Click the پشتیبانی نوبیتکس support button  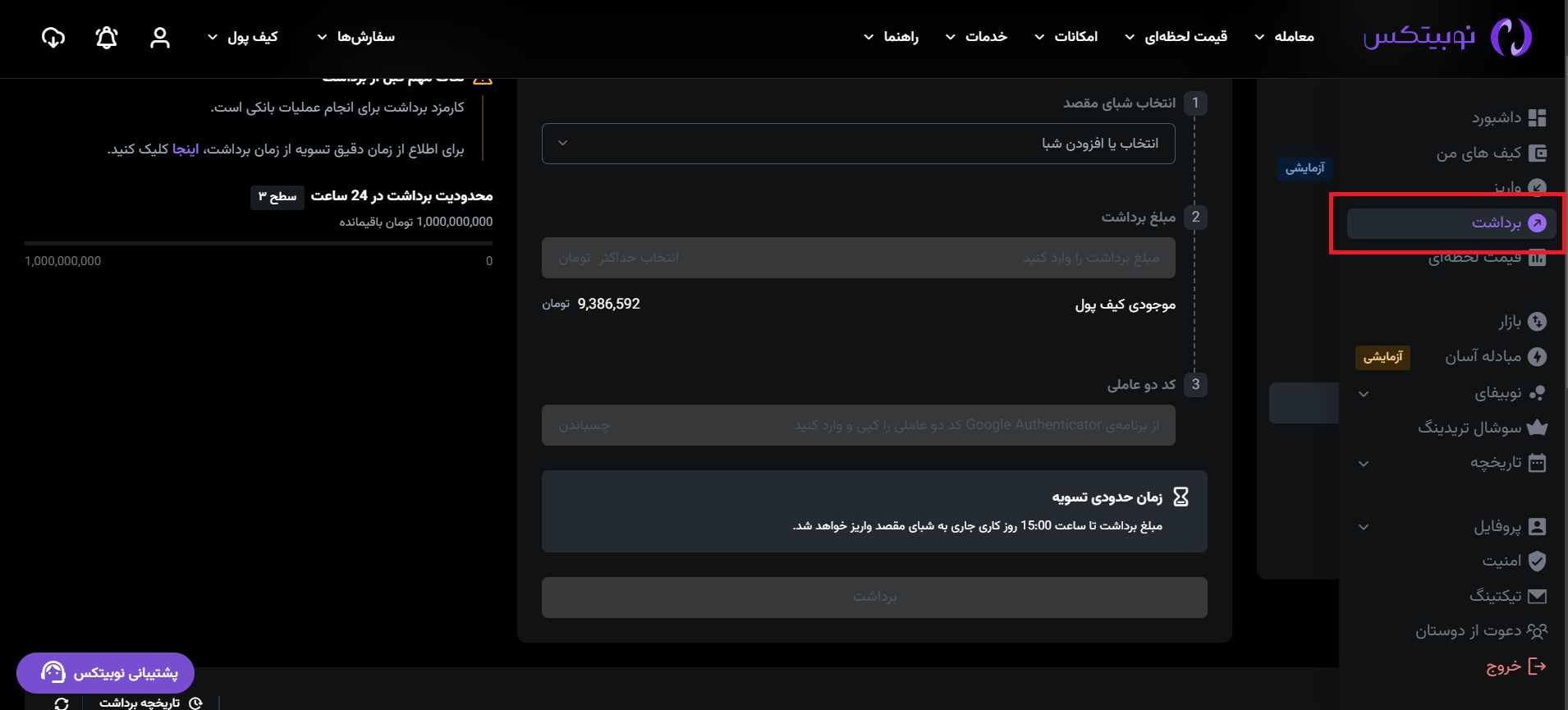pos(105,673)
